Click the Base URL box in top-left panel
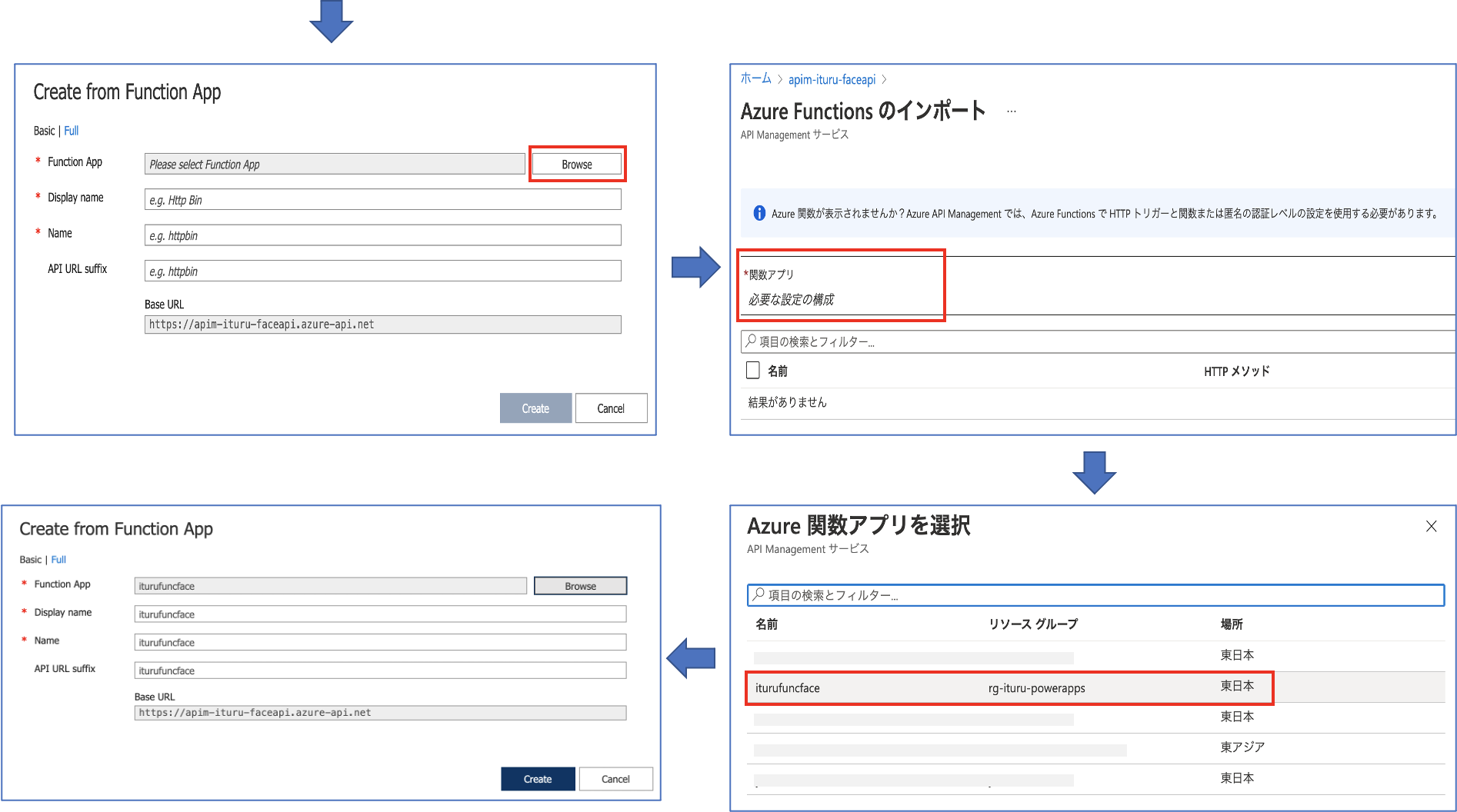The image size is (1457, 812). 382,324
